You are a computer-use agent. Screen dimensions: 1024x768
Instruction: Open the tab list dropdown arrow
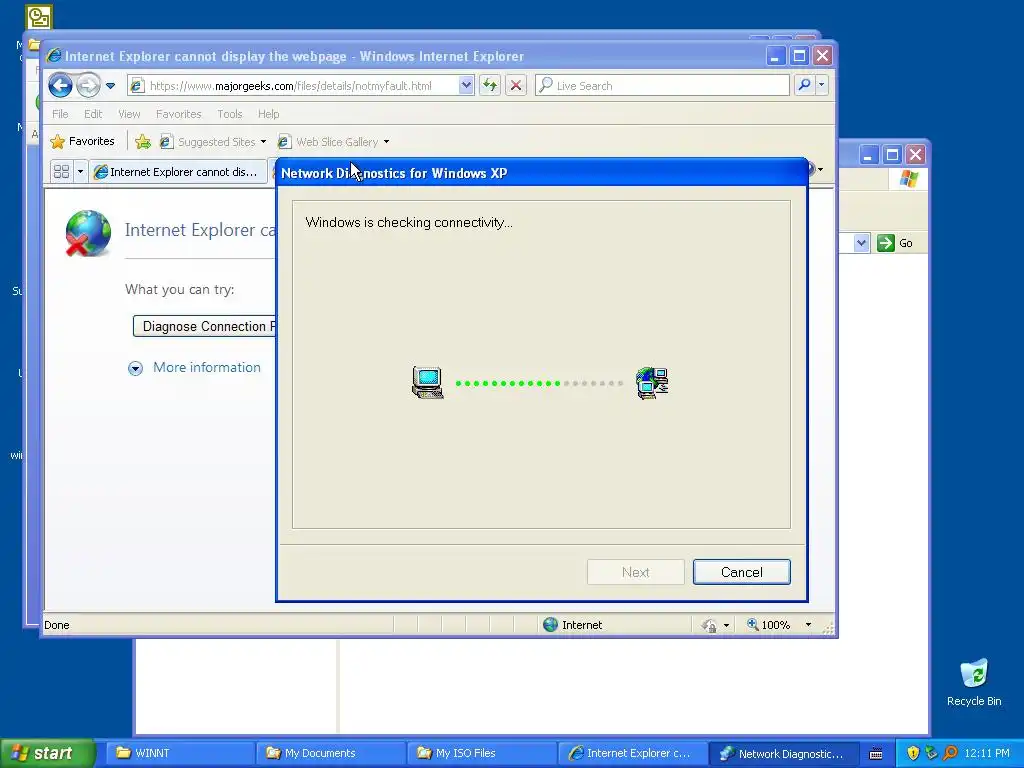click(x=80, y=172)
